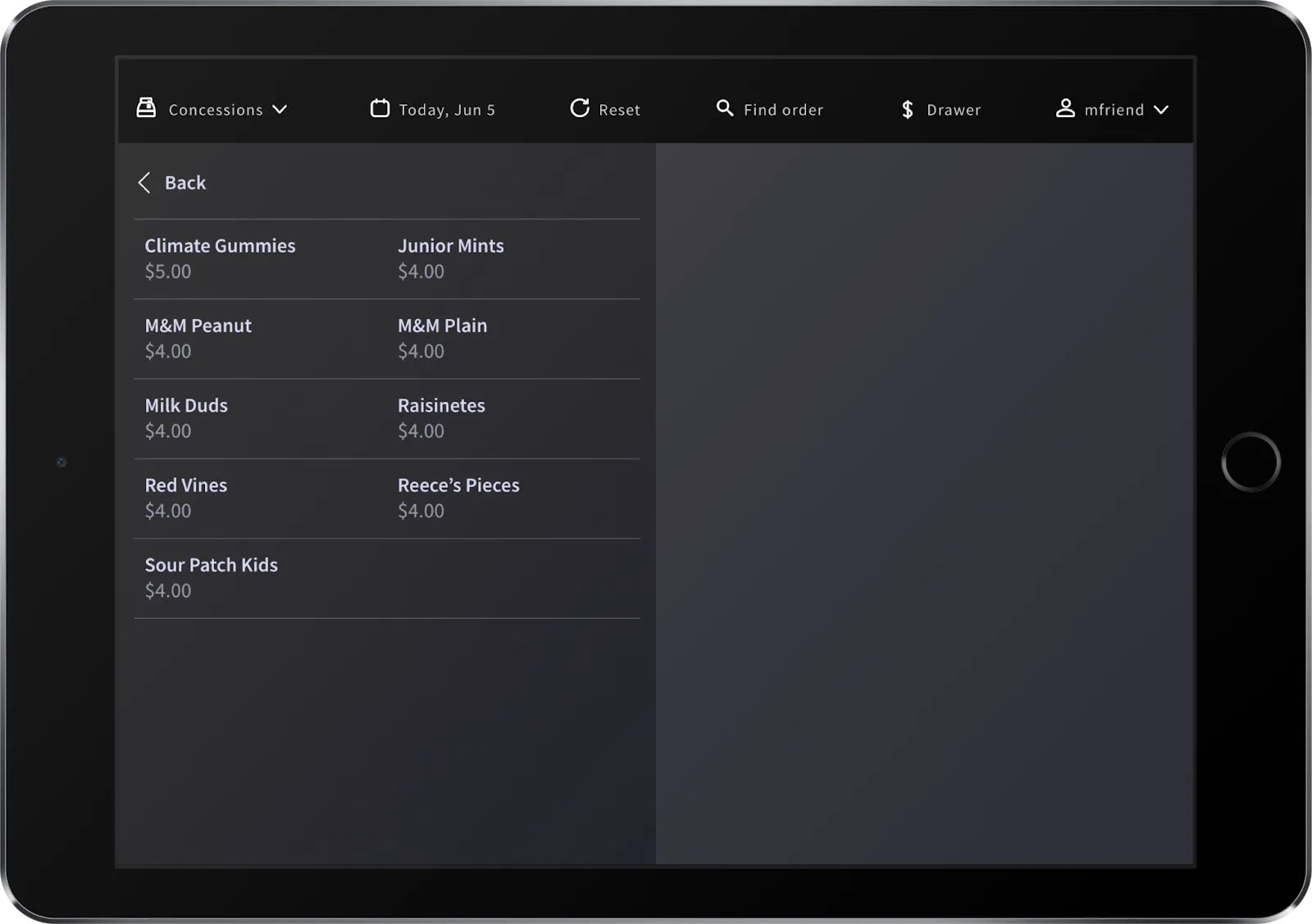
Task: Click the Back arrow chevron
Action: pos(144,183)
